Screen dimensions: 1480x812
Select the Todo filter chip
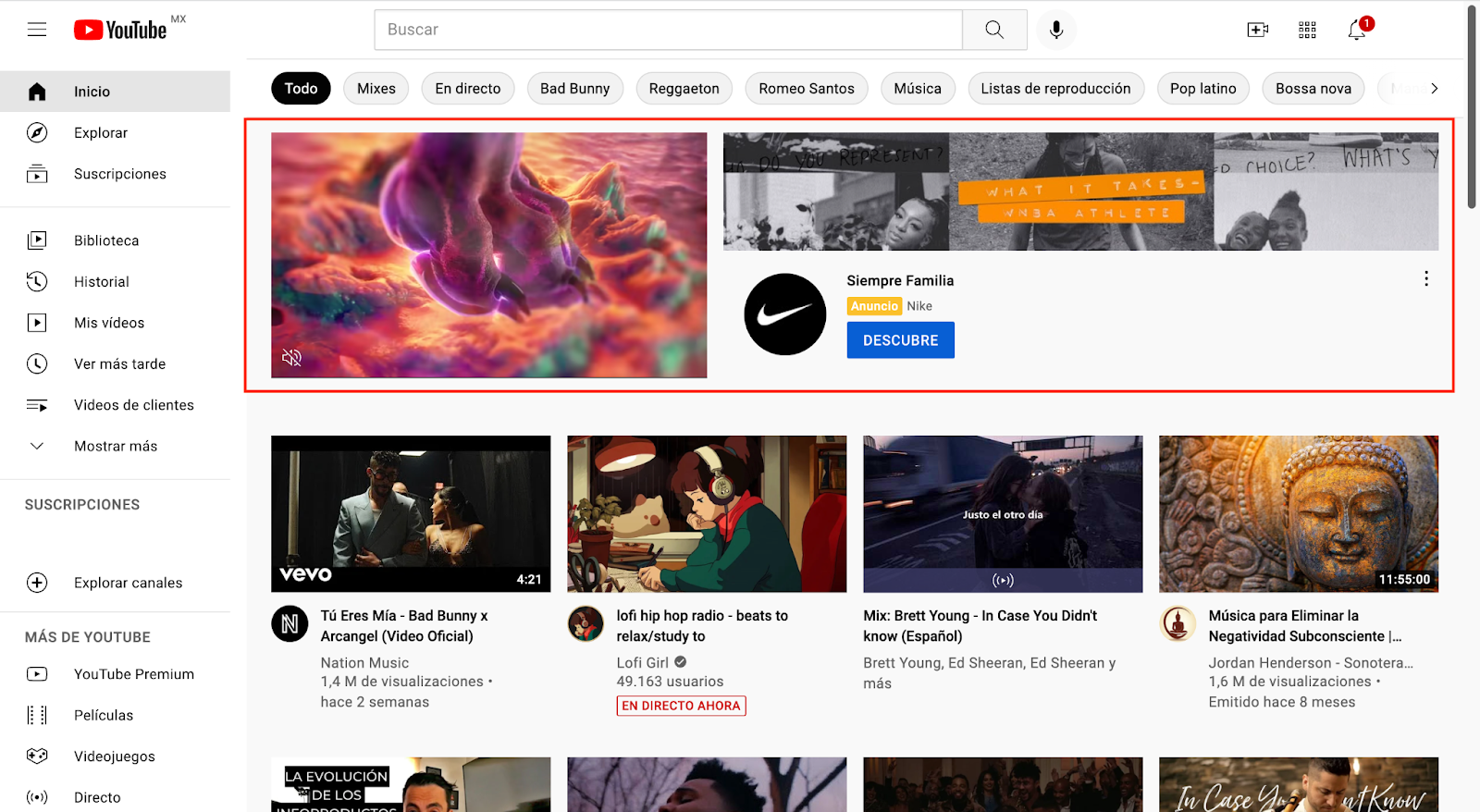click(301, 89)
